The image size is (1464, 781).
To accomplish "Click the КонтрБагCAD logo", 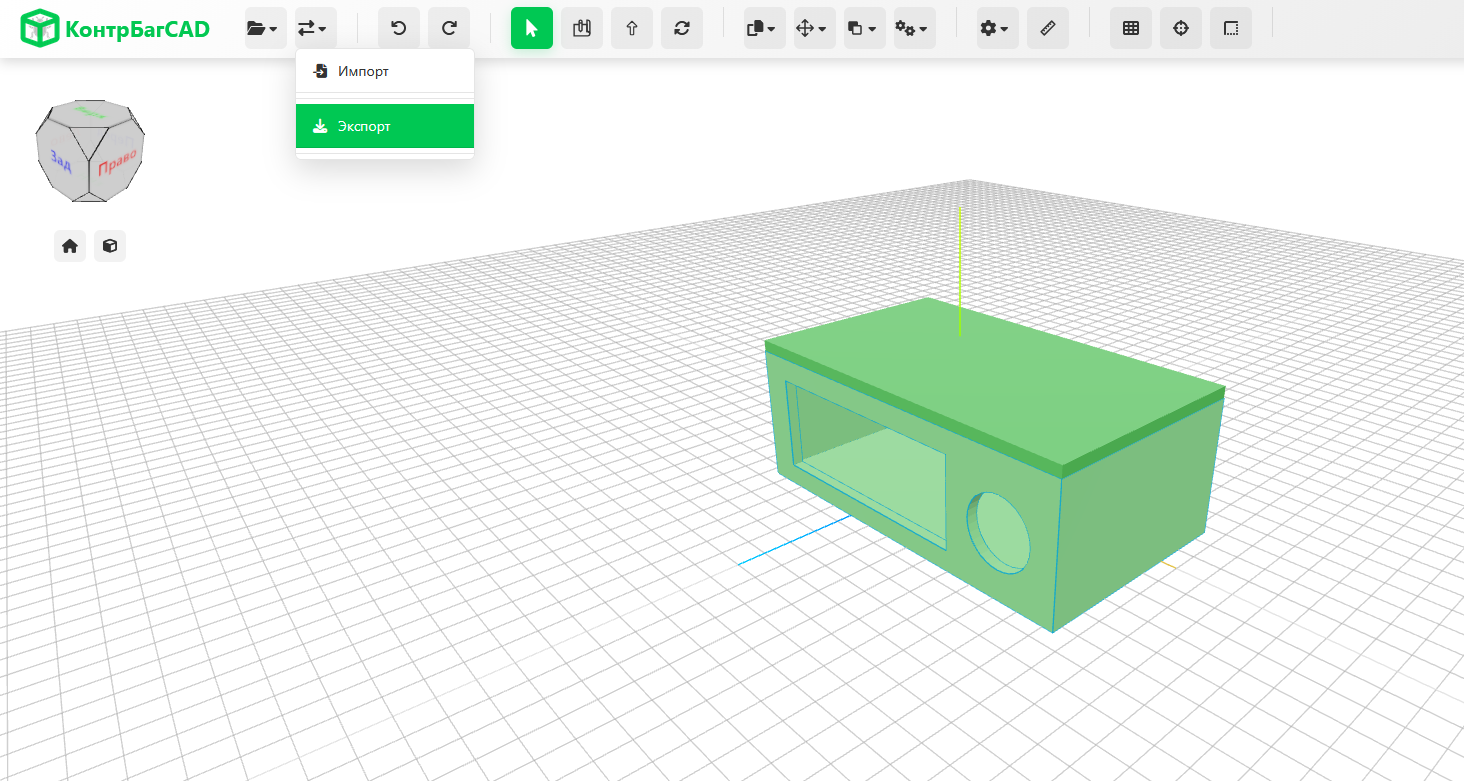I will pyautogui.click(x=115, y=29).
